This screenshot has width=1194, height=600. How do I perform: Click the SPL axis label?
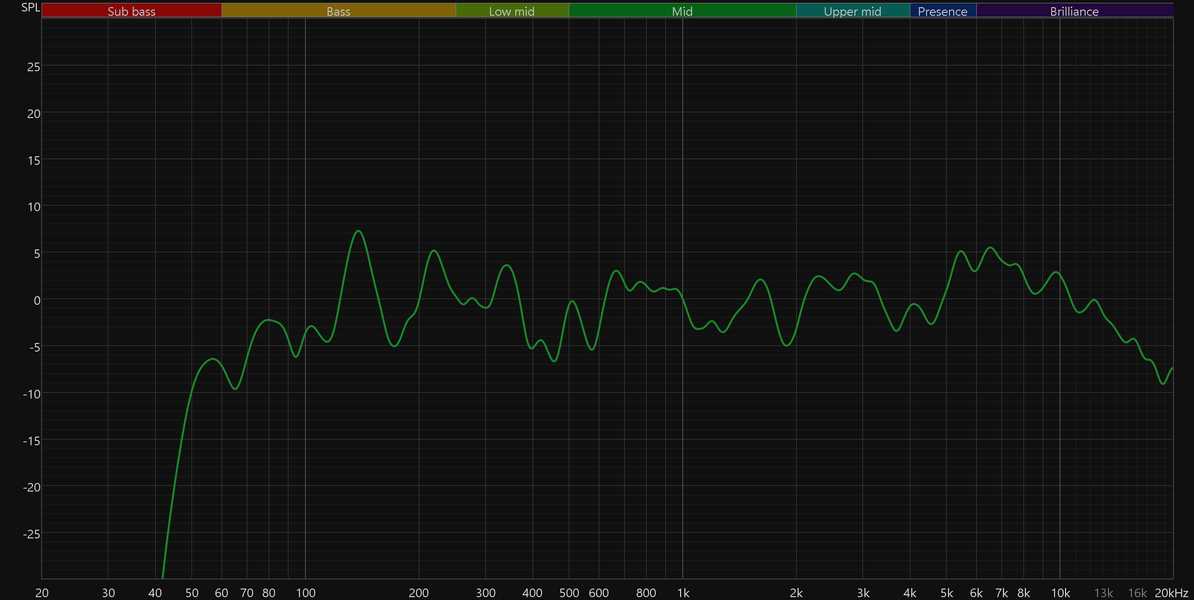pyautogui.click(x=30, y=8)
